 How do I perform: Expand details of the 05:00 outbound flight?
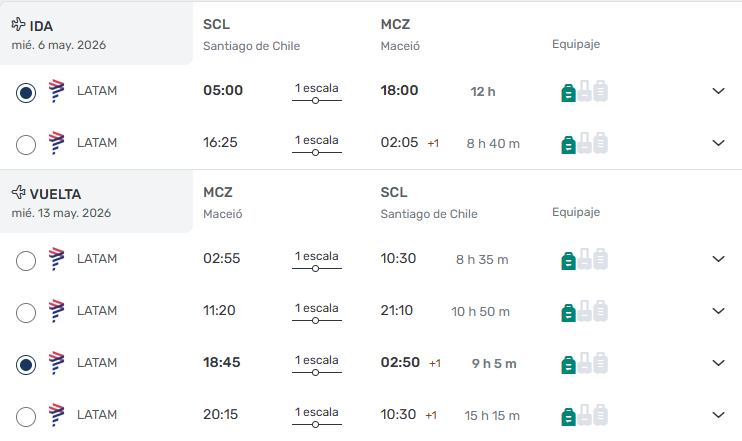(717, 91)
